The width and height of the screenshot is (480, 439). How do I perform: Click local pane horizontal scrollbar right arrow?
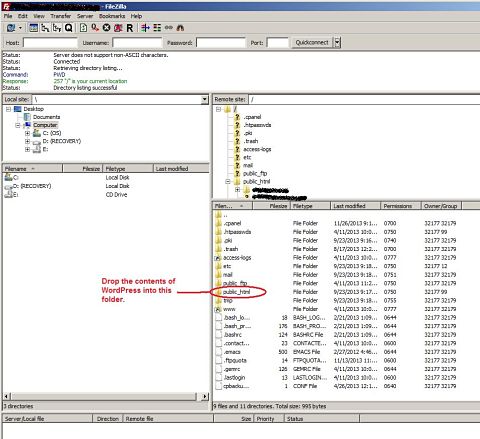pos(205,396)
